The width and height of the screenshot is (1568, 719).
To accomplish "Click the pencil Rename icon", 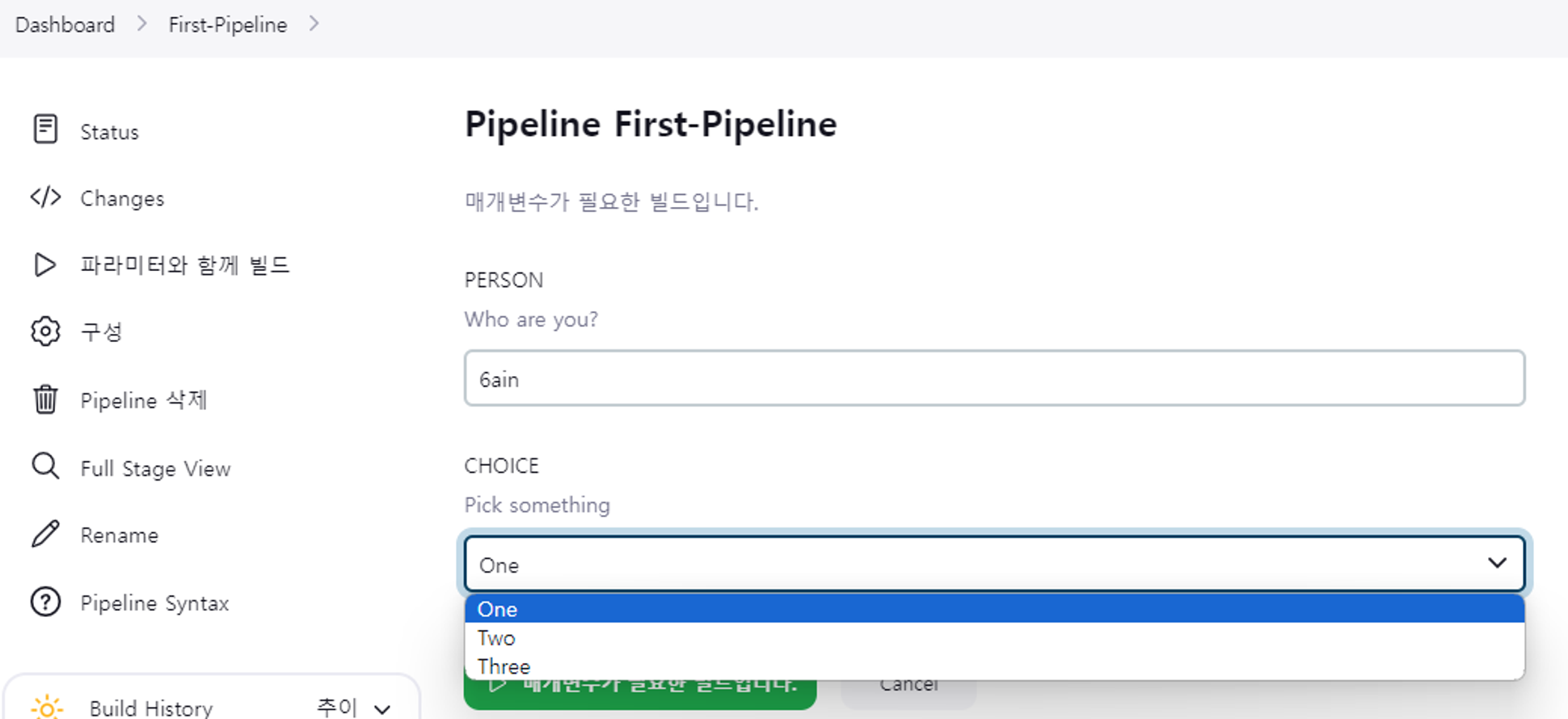I will tap(45, 534).
